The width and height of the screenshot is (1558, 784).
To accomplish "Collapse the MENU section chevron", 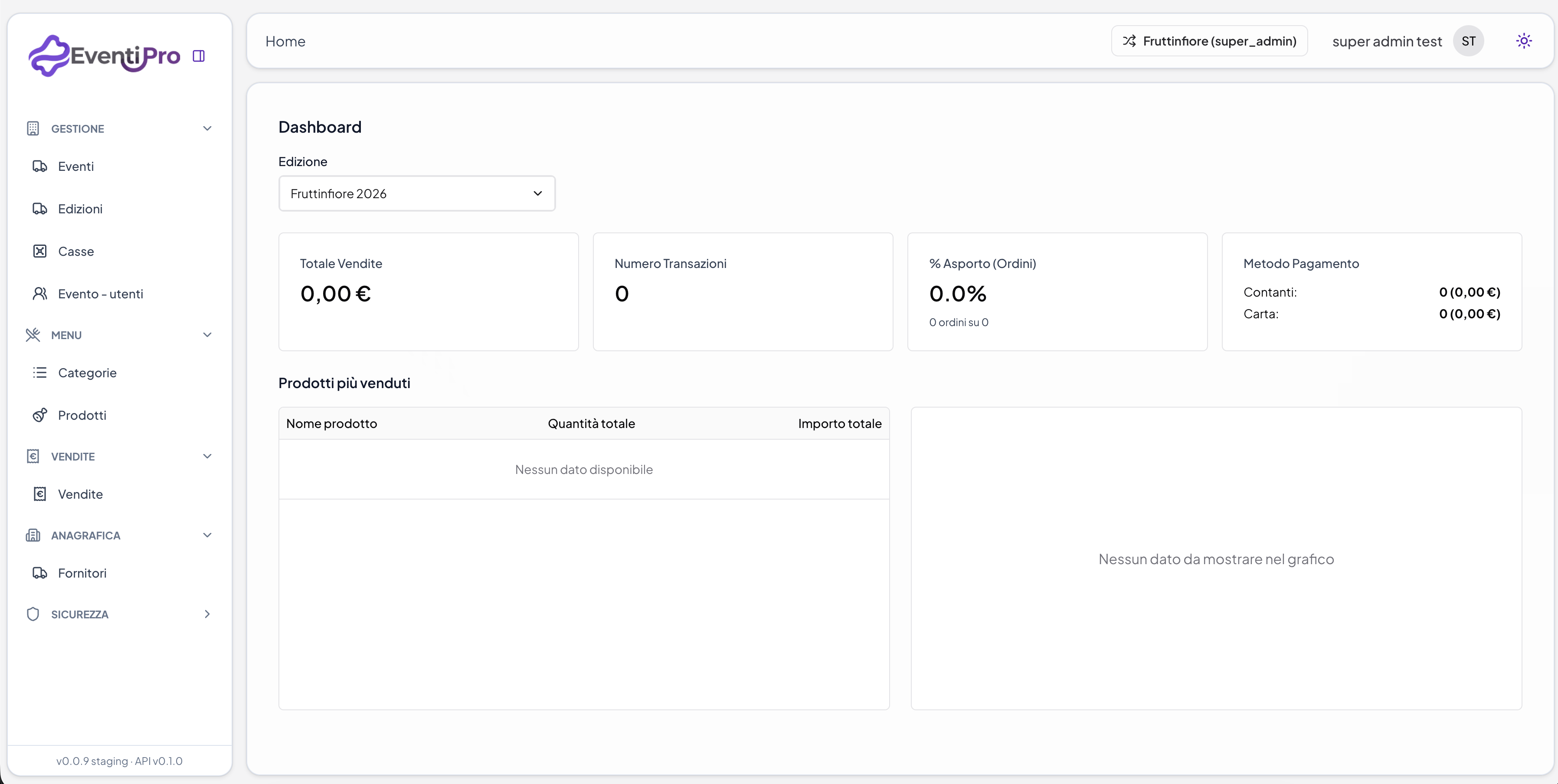I will click(207, 335).
